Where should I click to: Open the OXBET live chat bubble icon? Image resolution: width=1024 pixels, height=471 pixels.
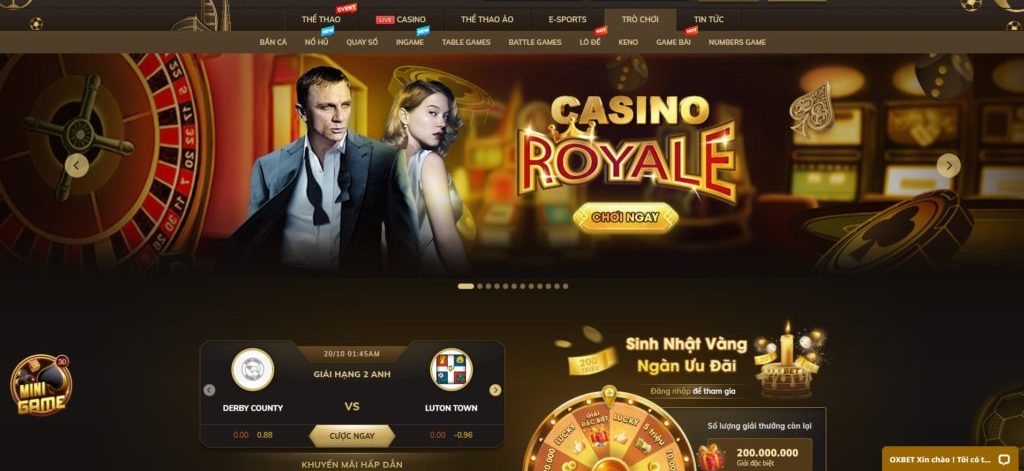click(1004, 459)
